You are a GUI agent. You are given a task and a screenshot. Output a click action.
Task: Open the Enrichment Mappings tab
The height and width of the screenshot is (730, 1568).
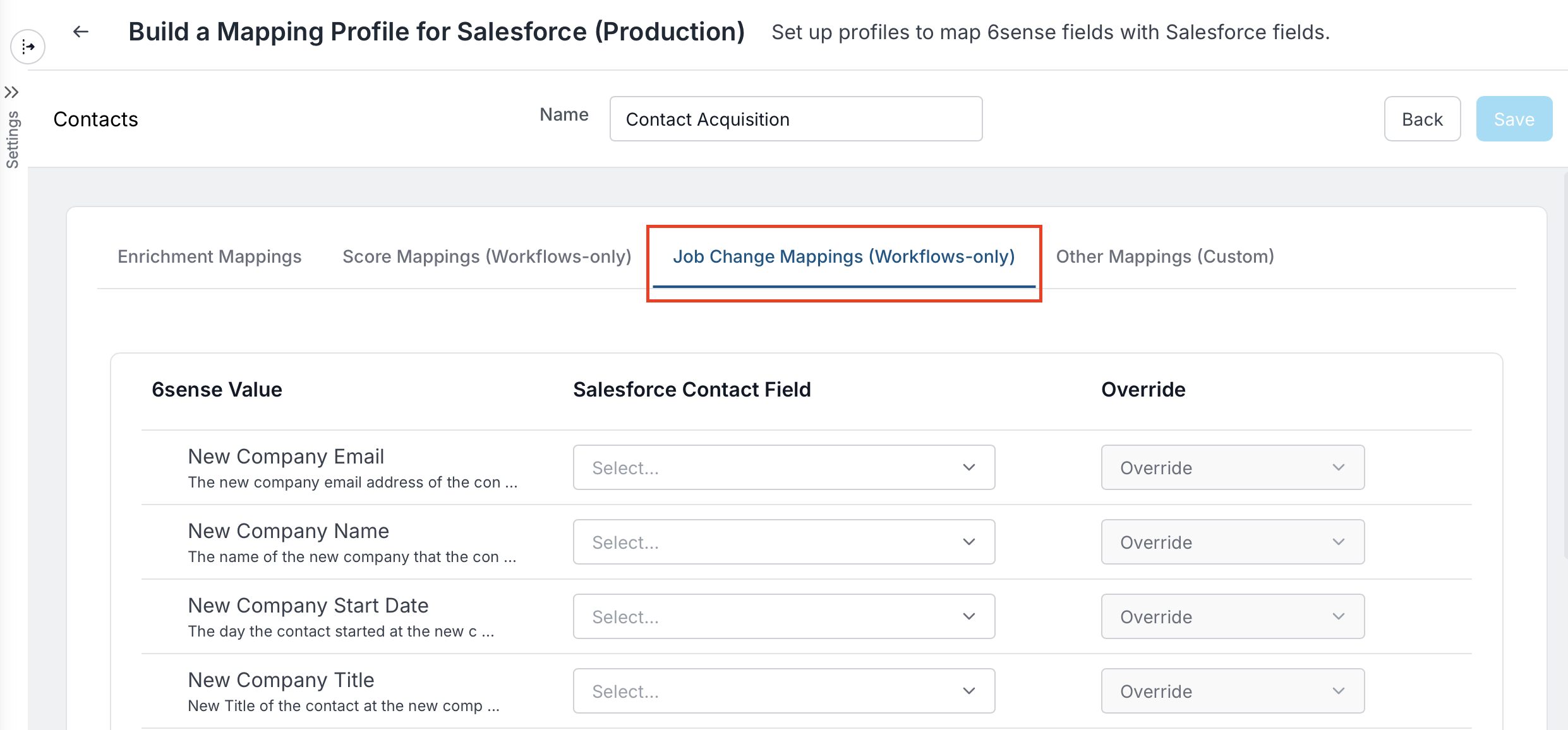pyautogui.click(x=210, y=256)
